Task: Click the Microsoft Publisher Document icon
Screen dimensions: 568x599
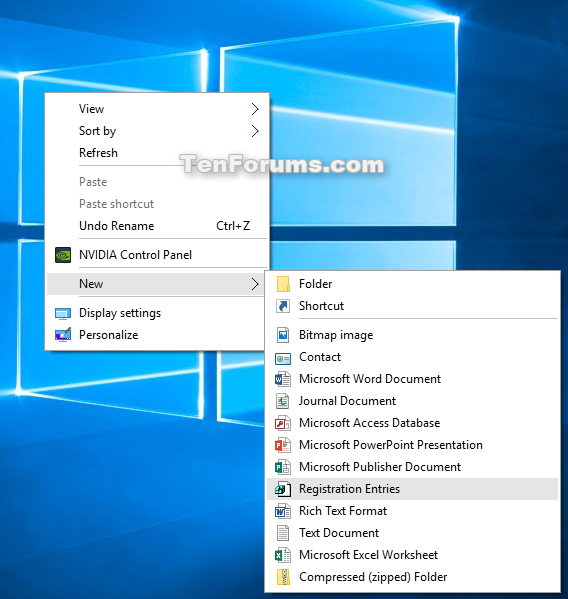Action: click(283, 467)
